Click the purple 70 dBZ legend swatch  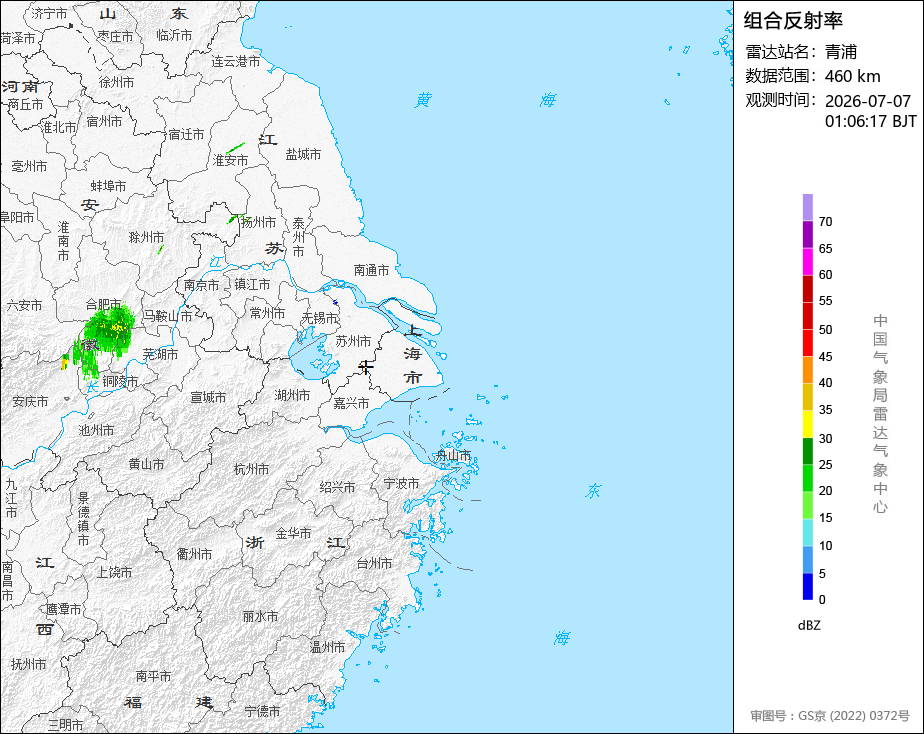point(808,207)
